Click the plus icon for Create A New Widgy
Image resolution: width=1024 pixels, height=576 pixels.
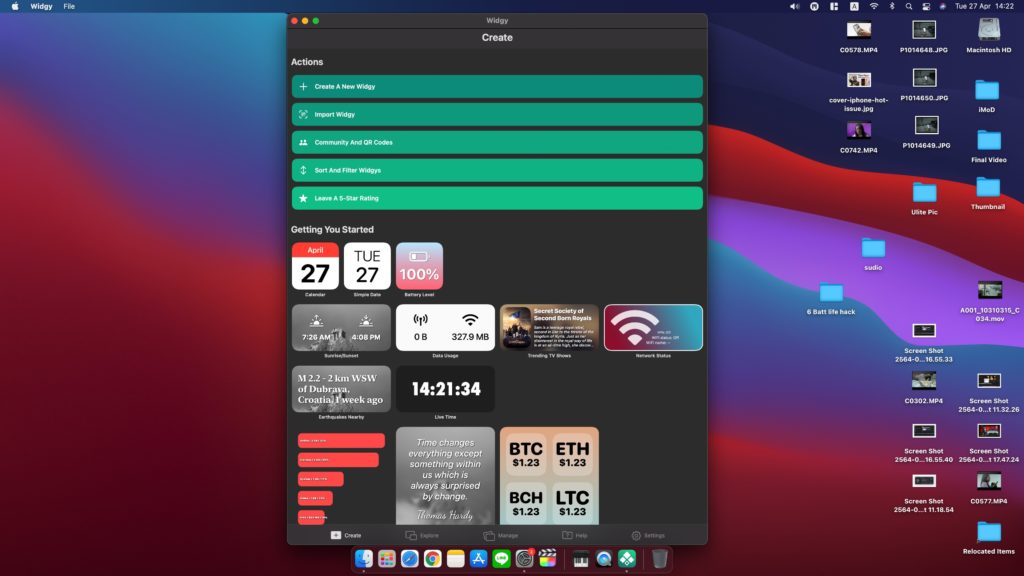pyautogui.click(x=303, y=87)
